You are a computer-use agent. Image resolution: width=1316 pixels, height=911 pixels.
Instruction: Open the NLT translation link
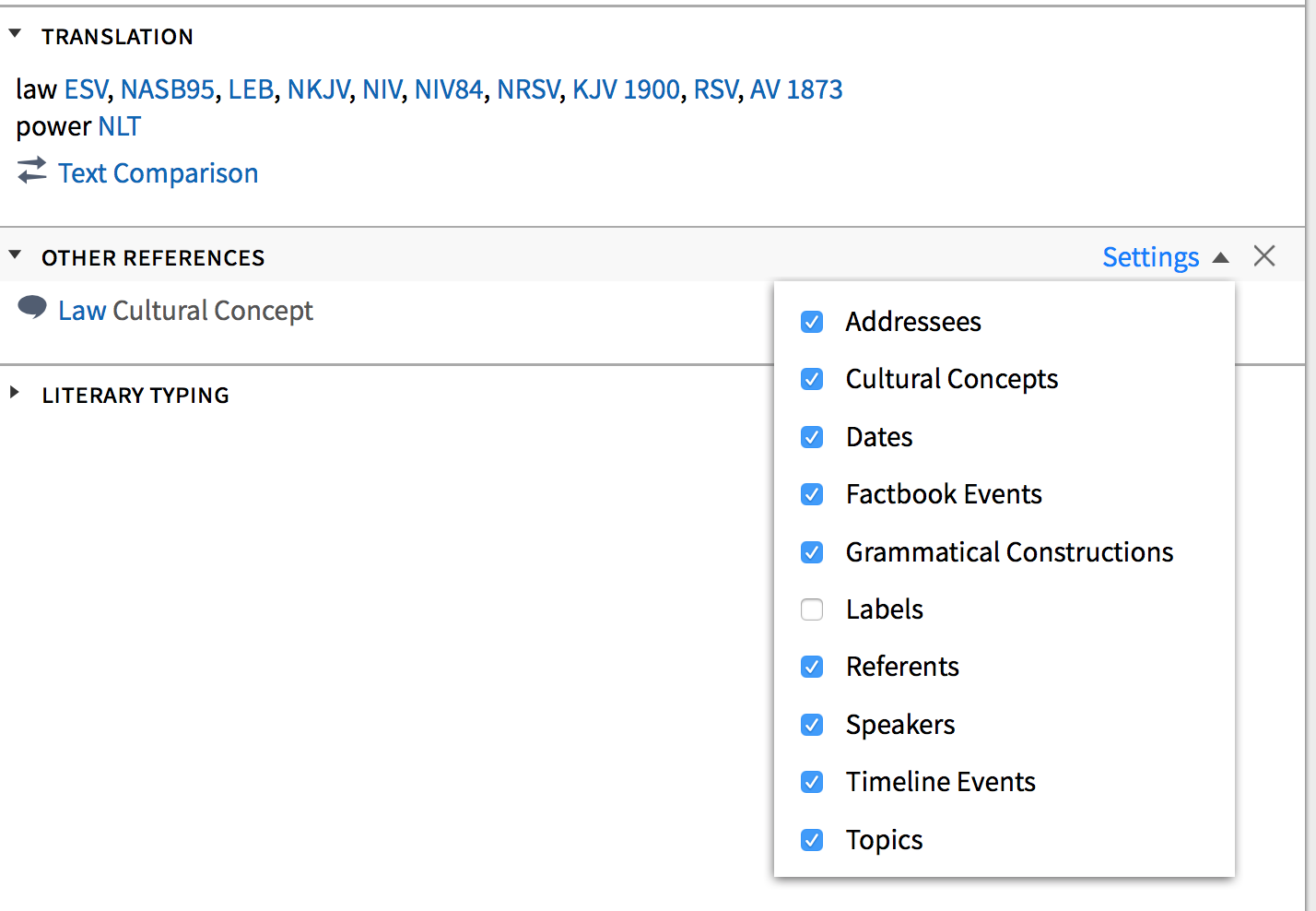[120, 126]
